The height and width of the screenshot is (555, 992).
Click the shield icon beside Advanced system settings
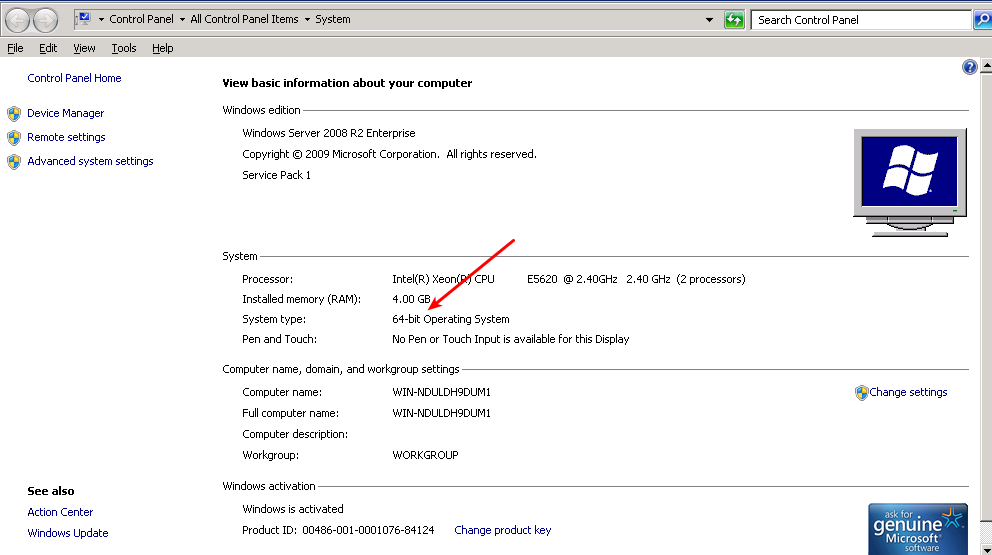point(14,162)
